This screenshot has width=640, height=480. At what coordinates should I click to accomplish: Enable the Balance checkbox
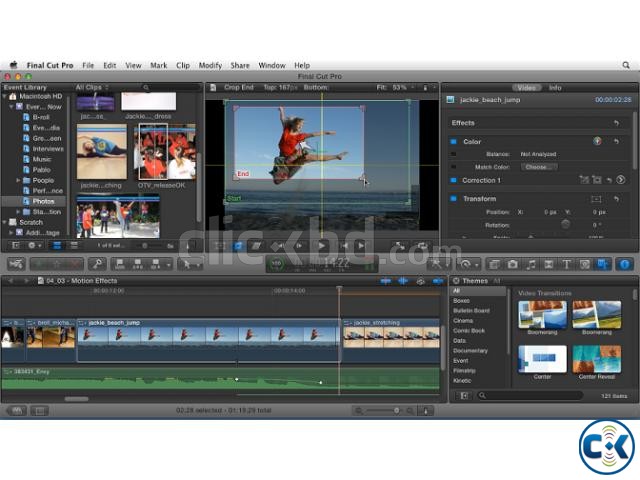[x=453, y=154]
